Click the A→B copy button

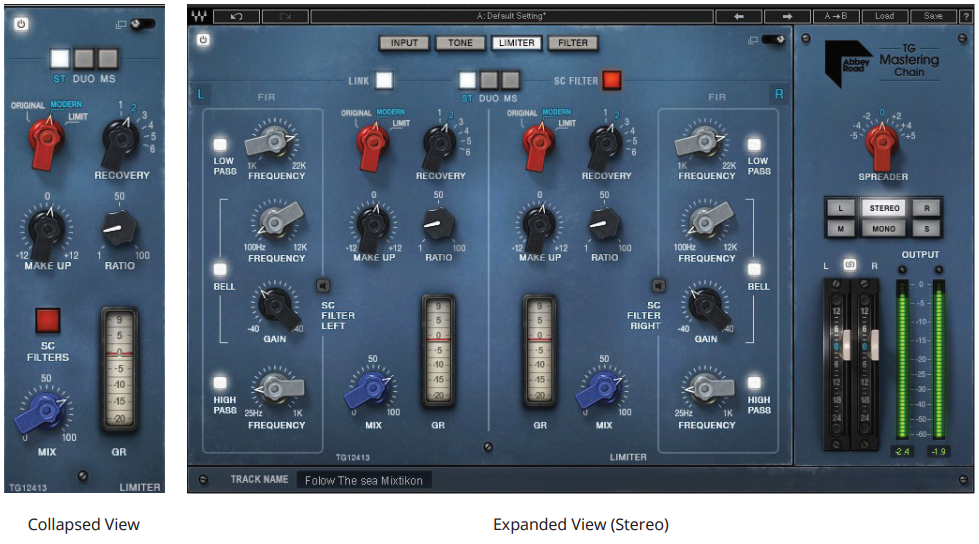[x=836, y=16]
